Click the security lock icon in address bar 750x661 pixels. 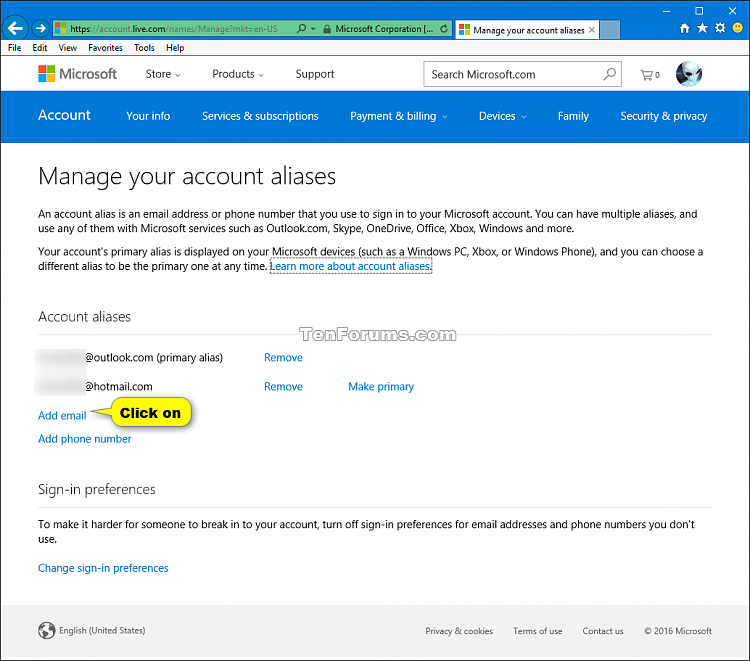pos(327,29)
